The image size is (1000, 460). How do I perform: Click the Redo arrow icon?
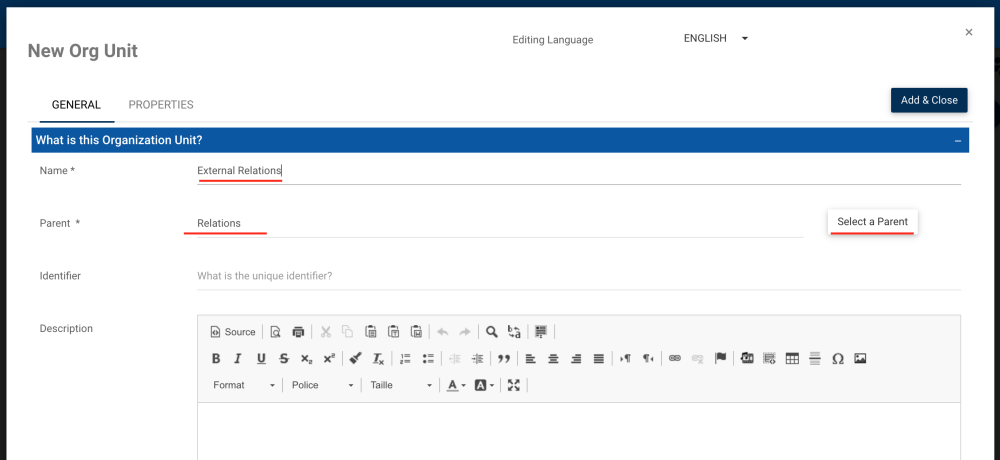click(465, 332)
